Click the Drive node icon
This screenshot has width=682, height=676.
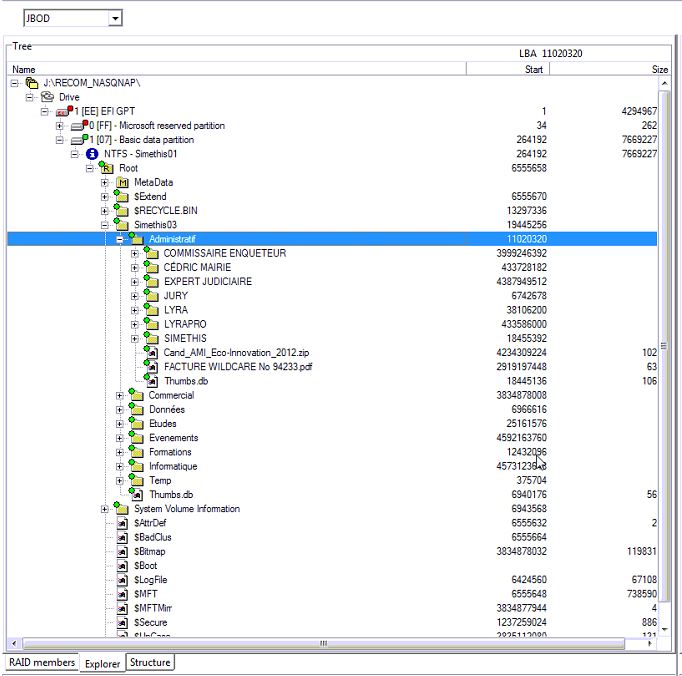47,97
